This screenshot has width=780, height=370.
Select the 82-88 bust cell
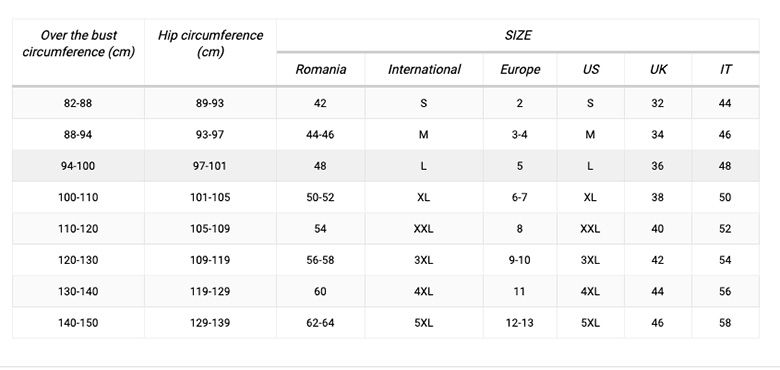pos(78,103)
